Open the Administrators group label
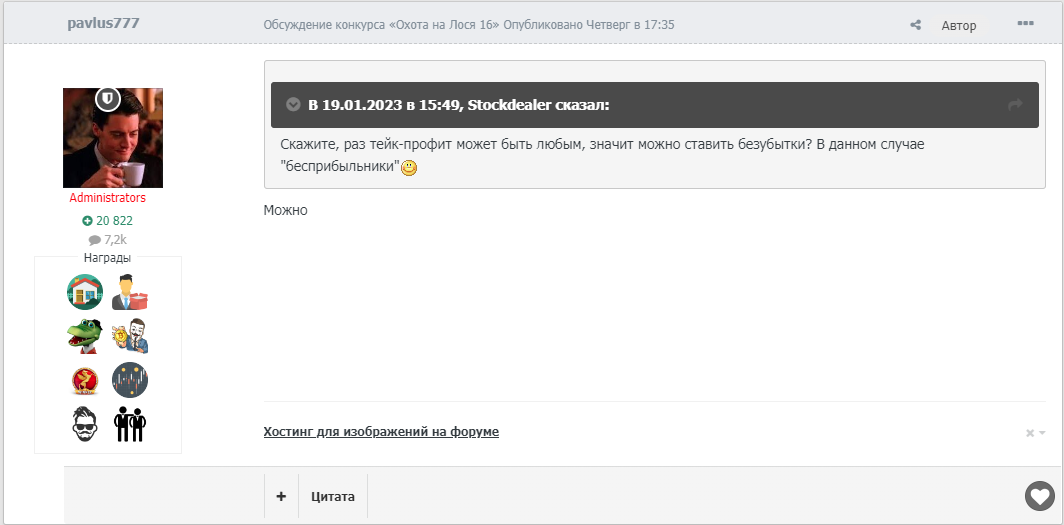The width and height of the screenshot is (1064, 525). click(107, 198)
